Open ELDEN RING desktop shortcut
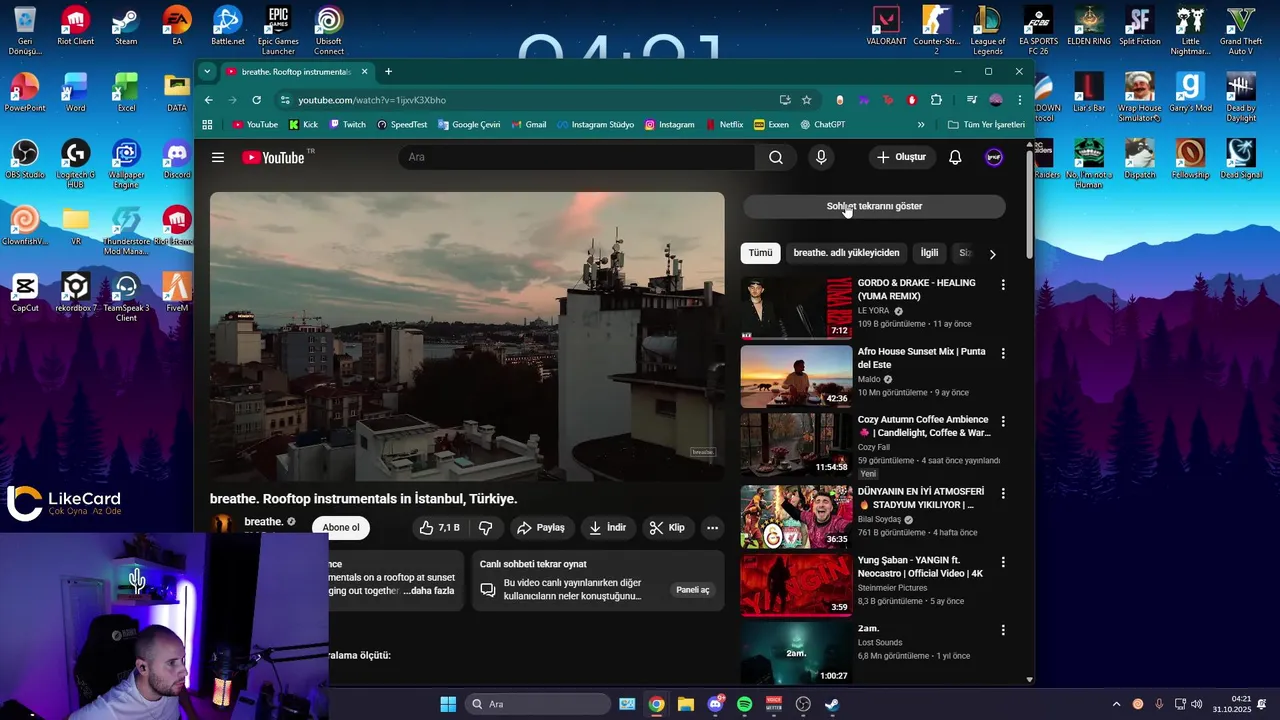 (1089, 27)
